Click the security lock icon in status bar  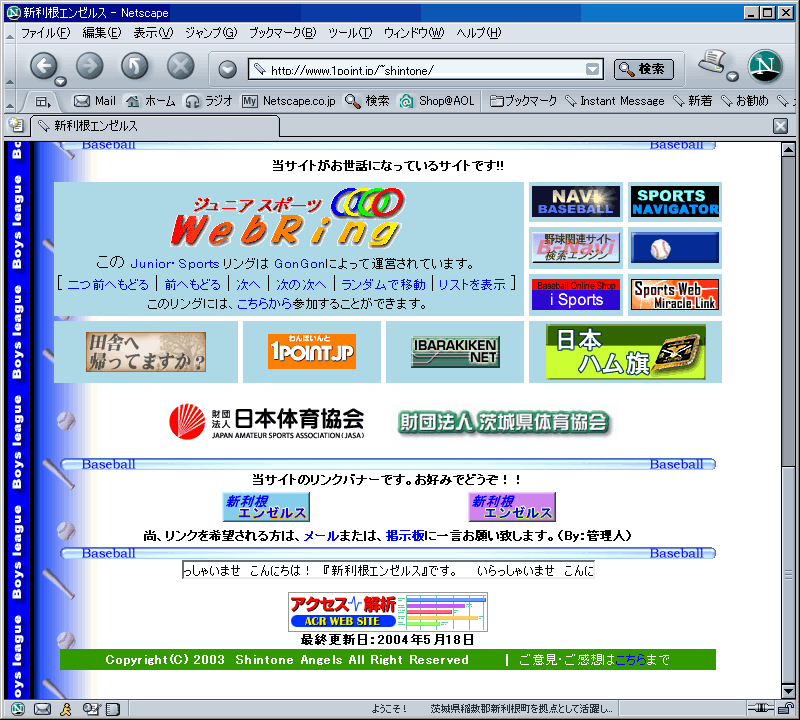pyautogui.click(x=786, y=708)
